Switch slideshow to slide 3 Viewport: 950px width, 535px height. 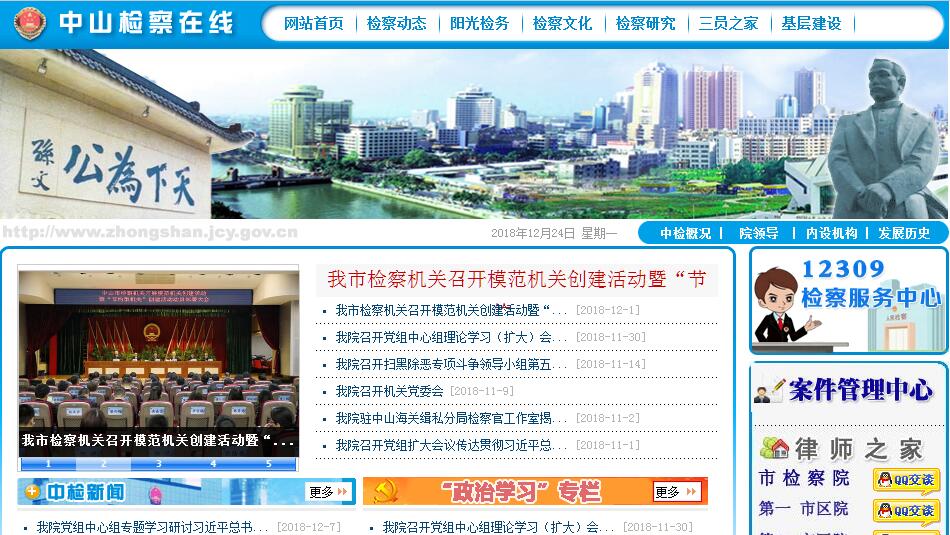click(x=158, y=464)
